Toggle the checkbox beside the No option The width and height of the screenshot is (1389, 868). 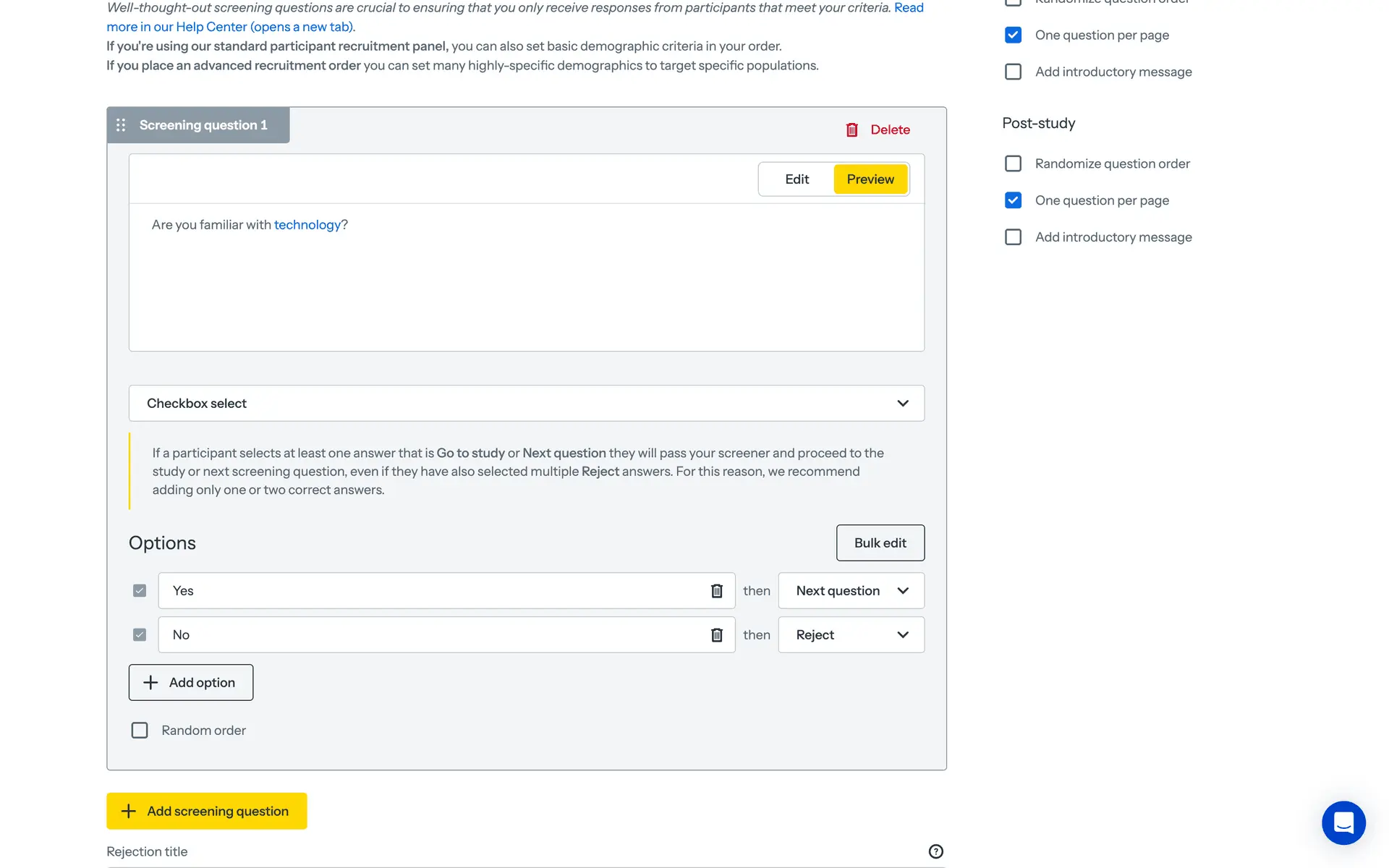140,635
